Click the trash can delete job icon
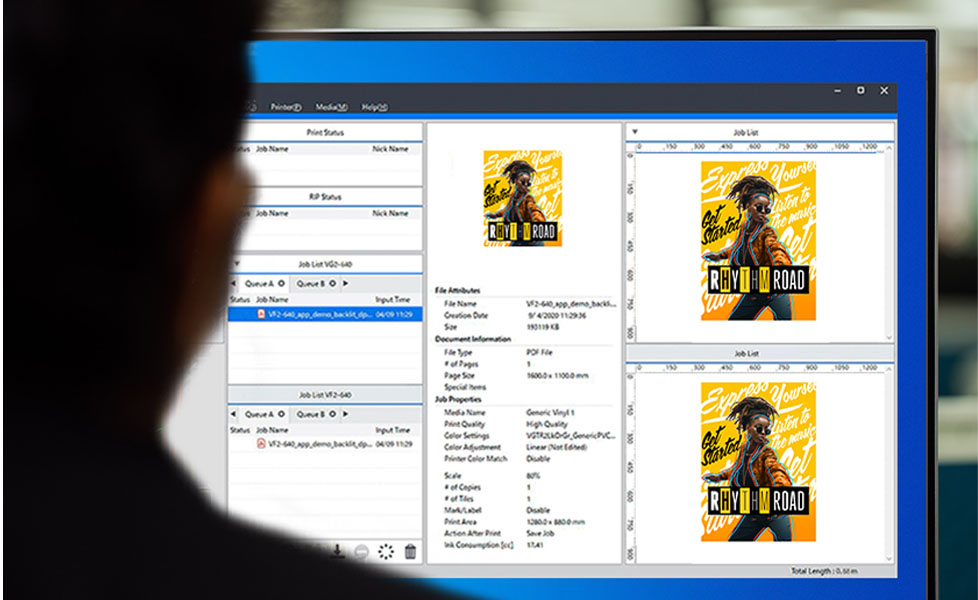The image size is (978, 600). point(410,552)
